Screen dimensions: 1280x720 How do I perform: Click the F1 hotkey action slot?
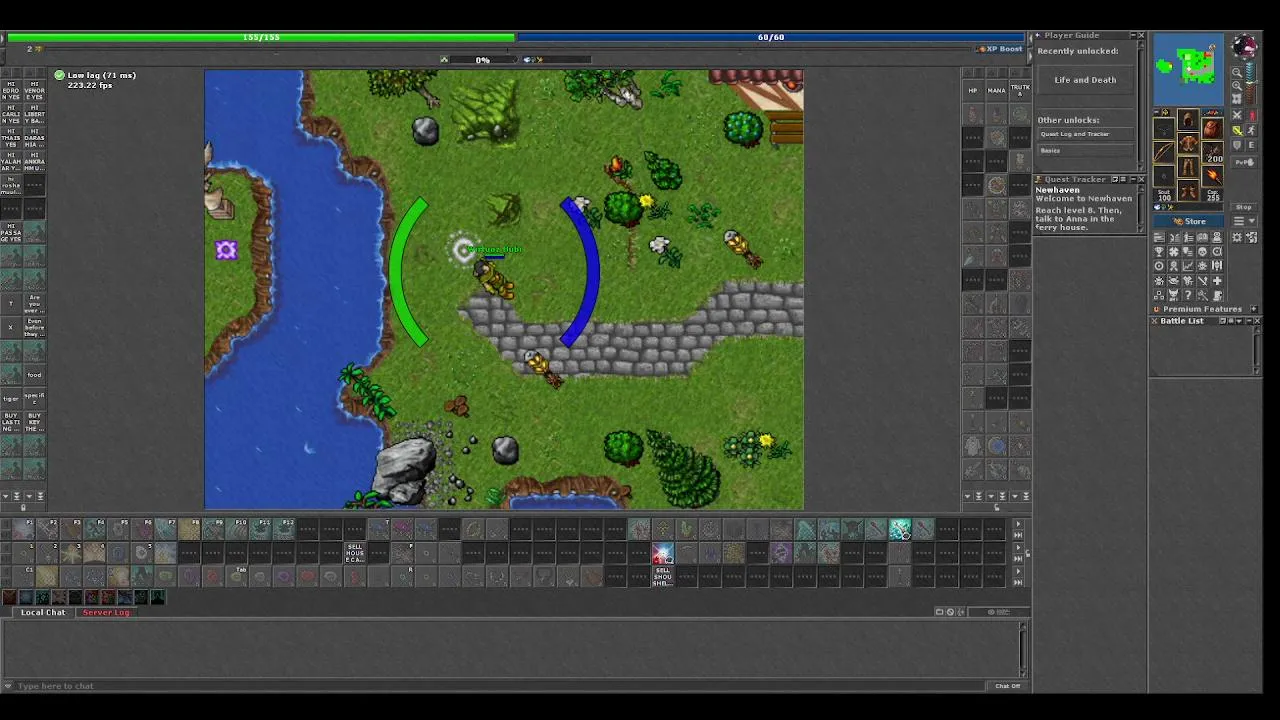coord(24,529)
